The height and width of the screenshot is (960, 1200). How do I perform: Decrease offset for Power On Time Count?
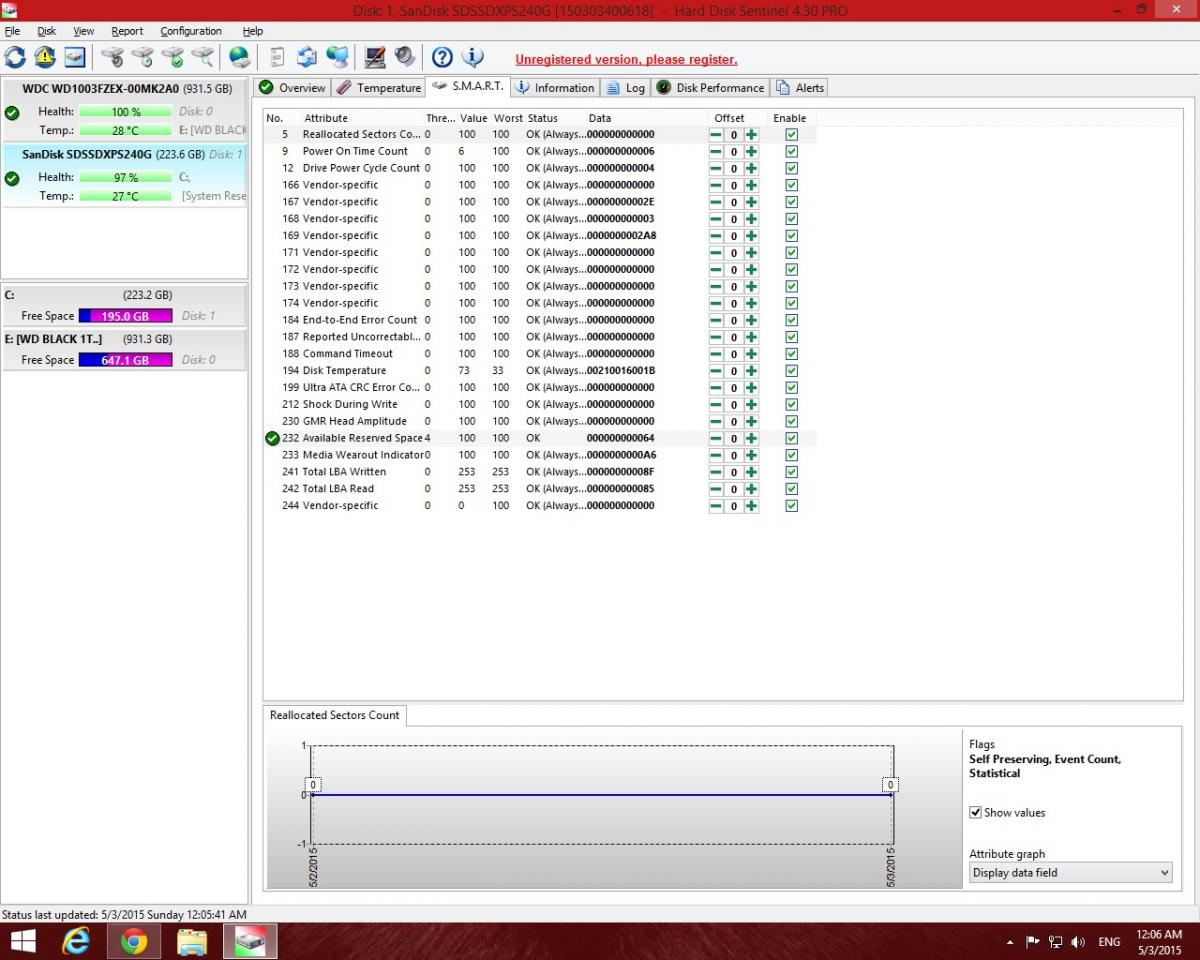tap(716, 152)
